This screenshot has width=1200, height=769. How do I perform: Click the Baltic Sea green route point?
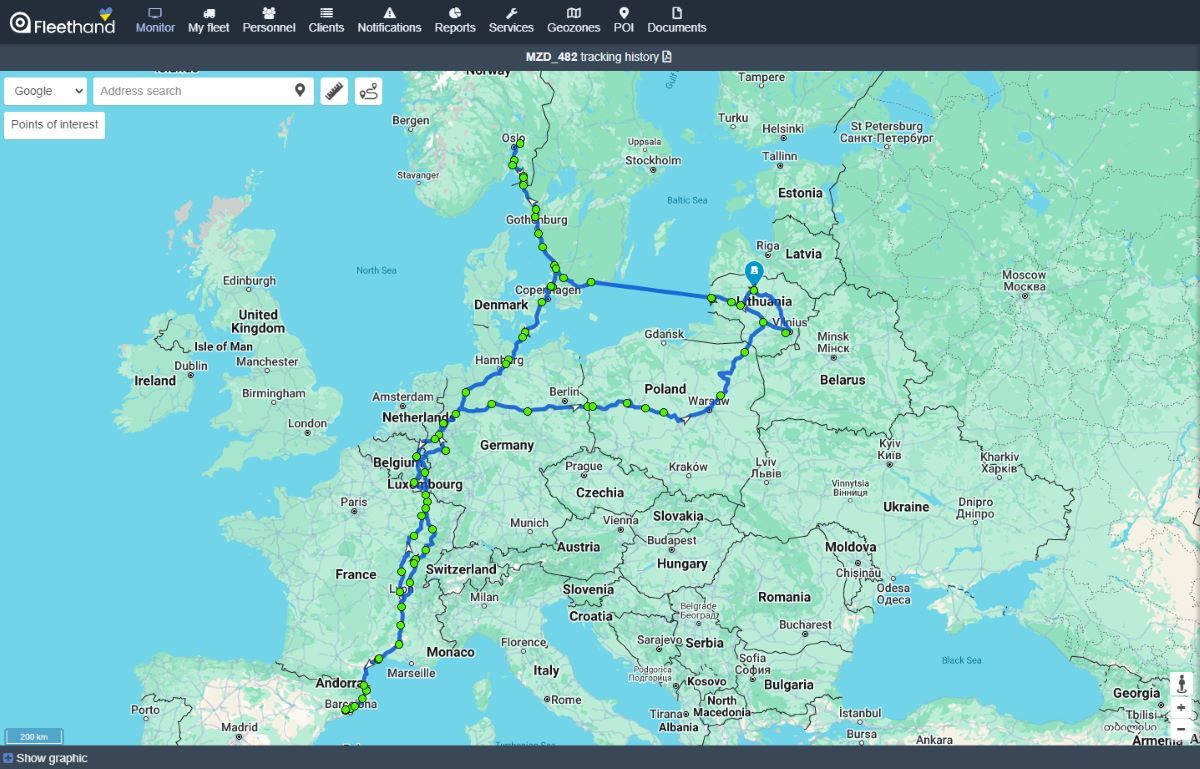[x=592, y=282]
